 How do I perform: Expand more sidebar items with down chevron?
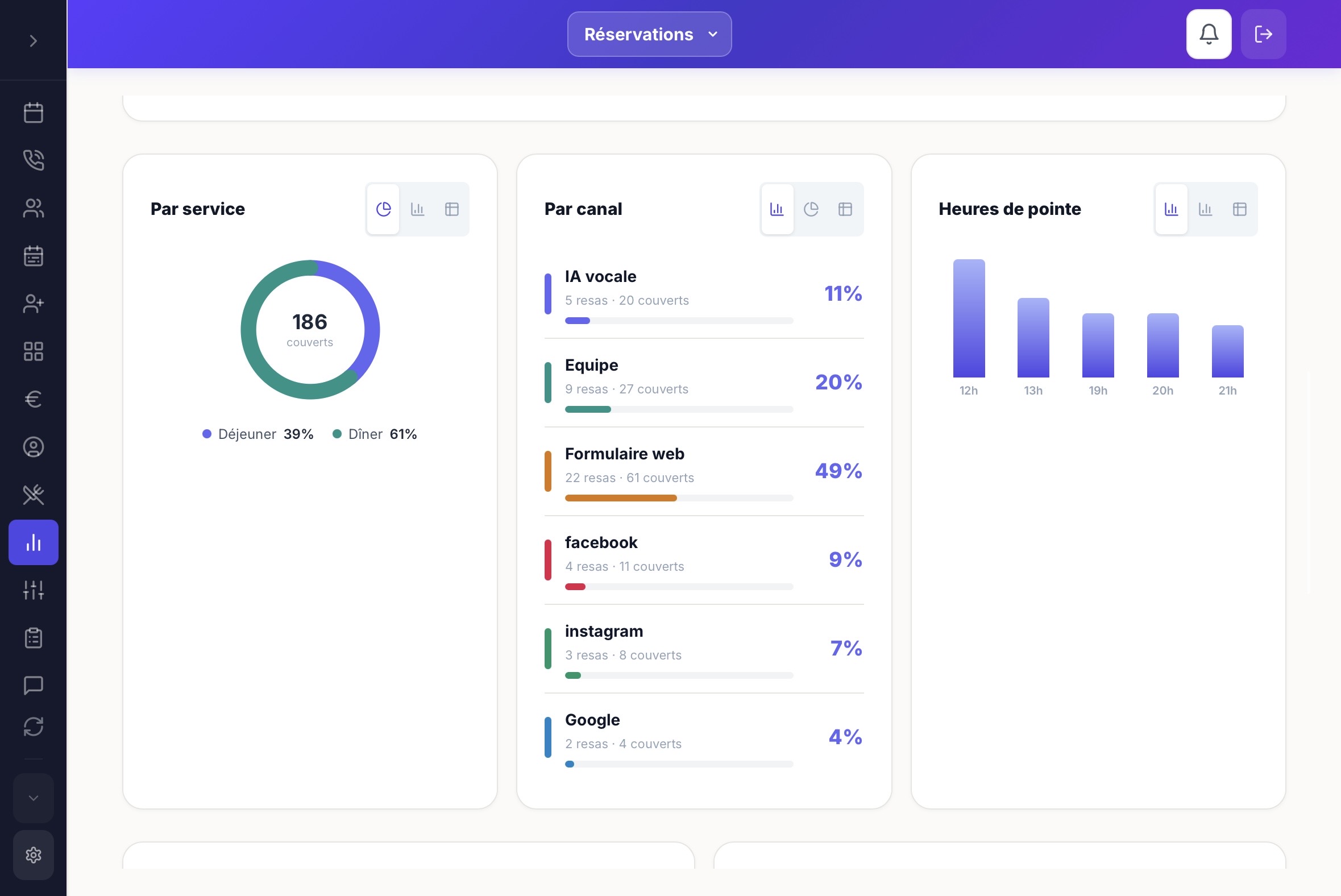pos(33,798)
